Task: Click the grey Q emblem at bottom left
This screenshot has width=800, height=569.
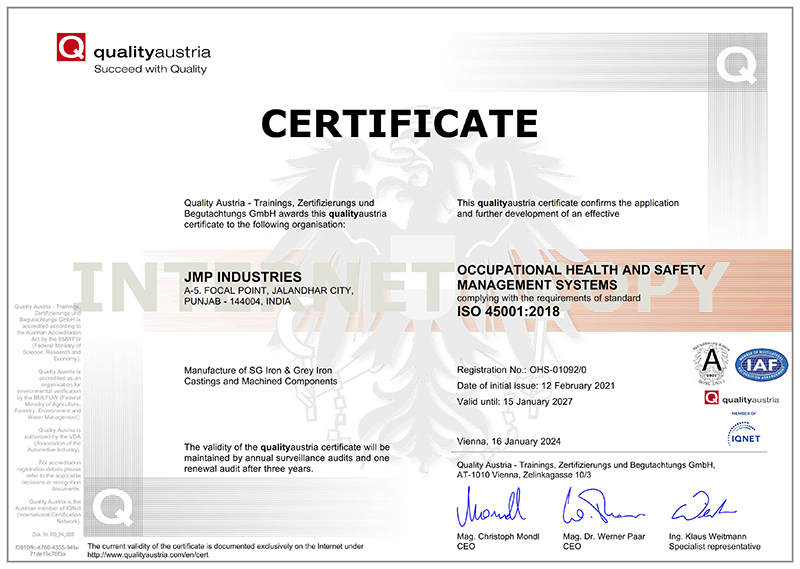Action: click(113, 507)
